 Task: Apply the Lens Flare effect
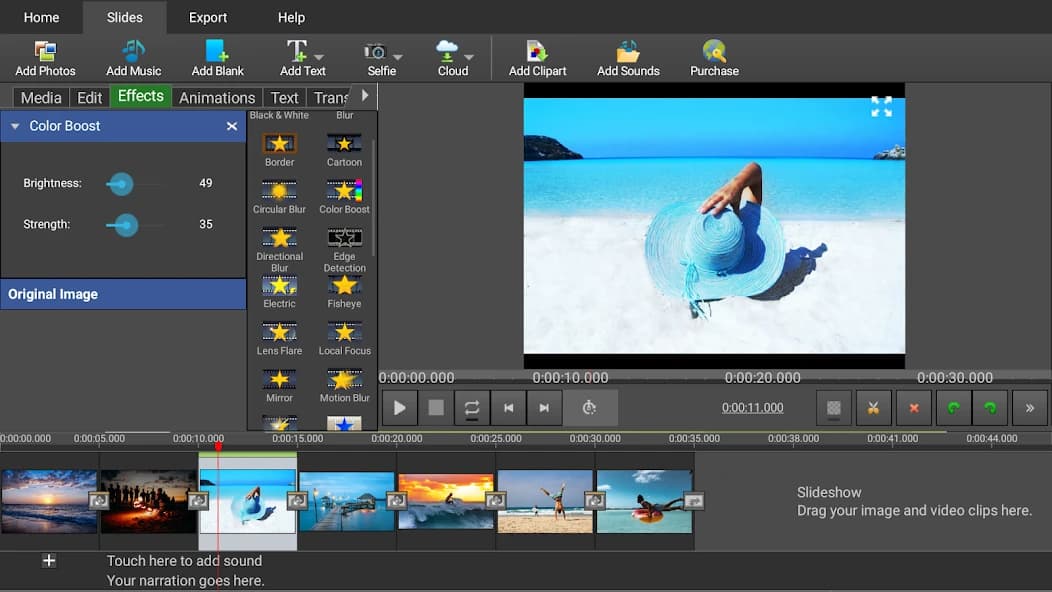click(x=279, y=333)
